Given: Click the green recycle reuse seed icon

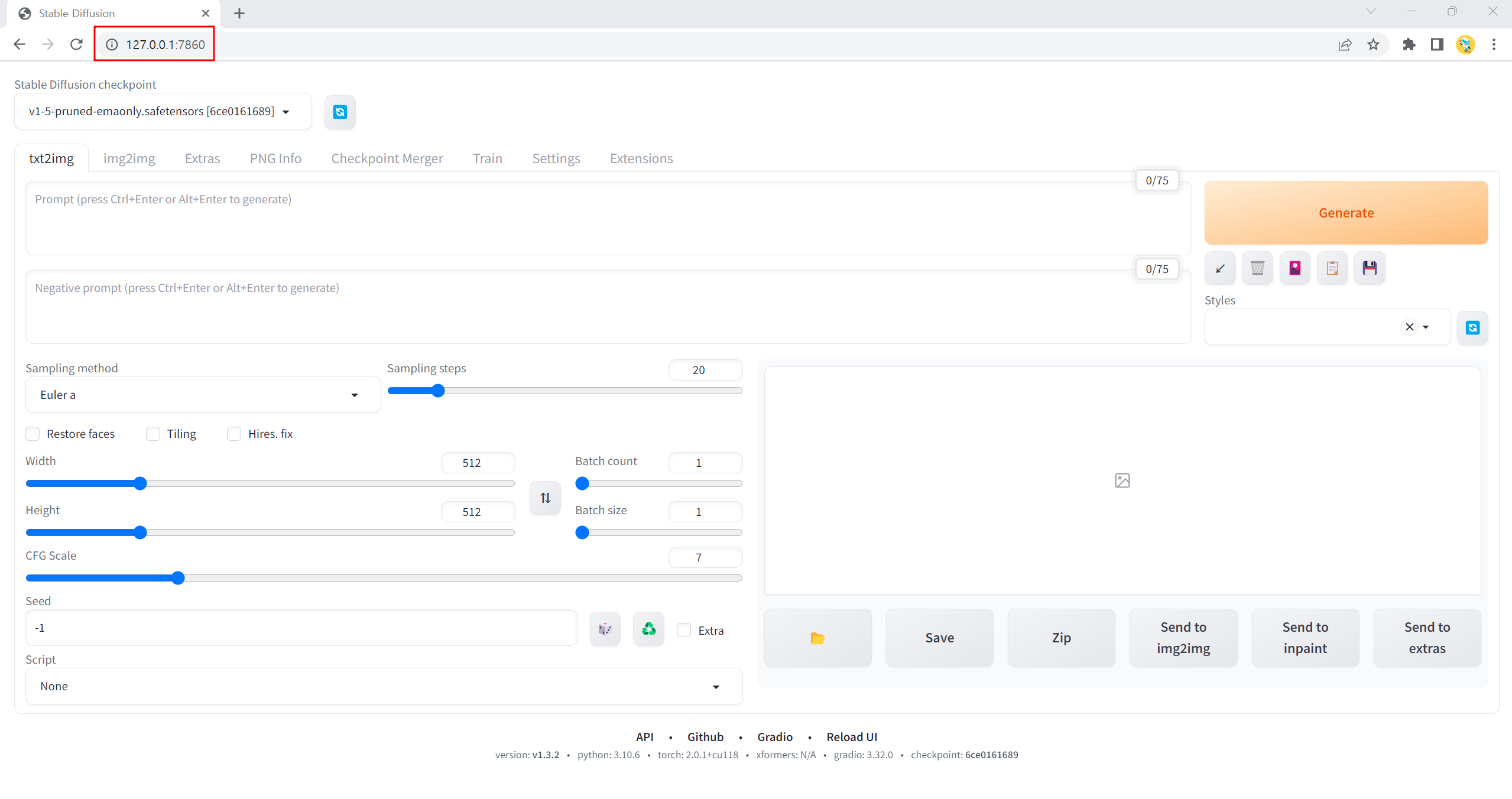Looking at the screenshot, I should 648,629.
